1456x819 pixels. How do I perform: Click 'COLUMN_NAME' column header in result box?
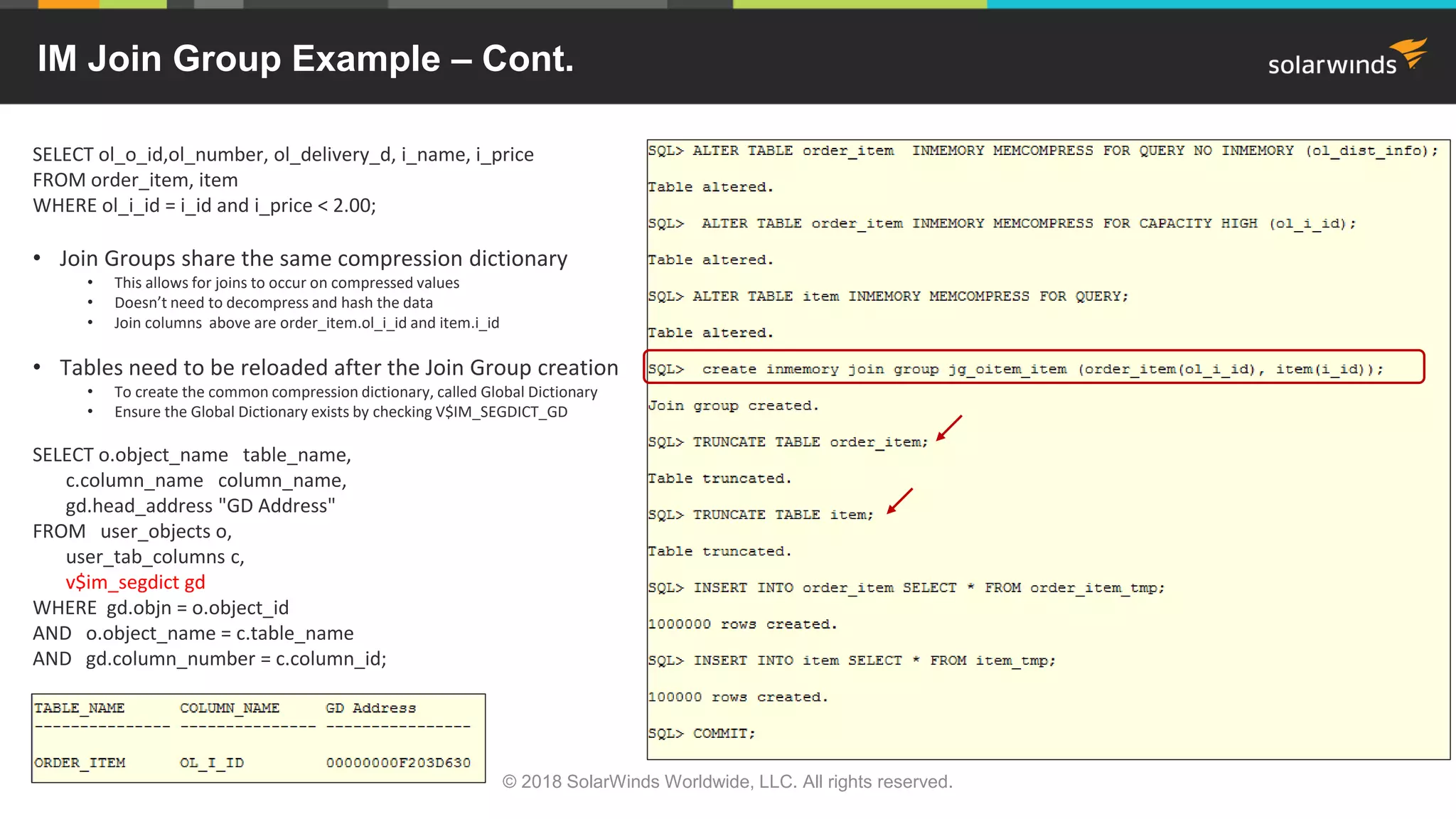coord(230,708)
